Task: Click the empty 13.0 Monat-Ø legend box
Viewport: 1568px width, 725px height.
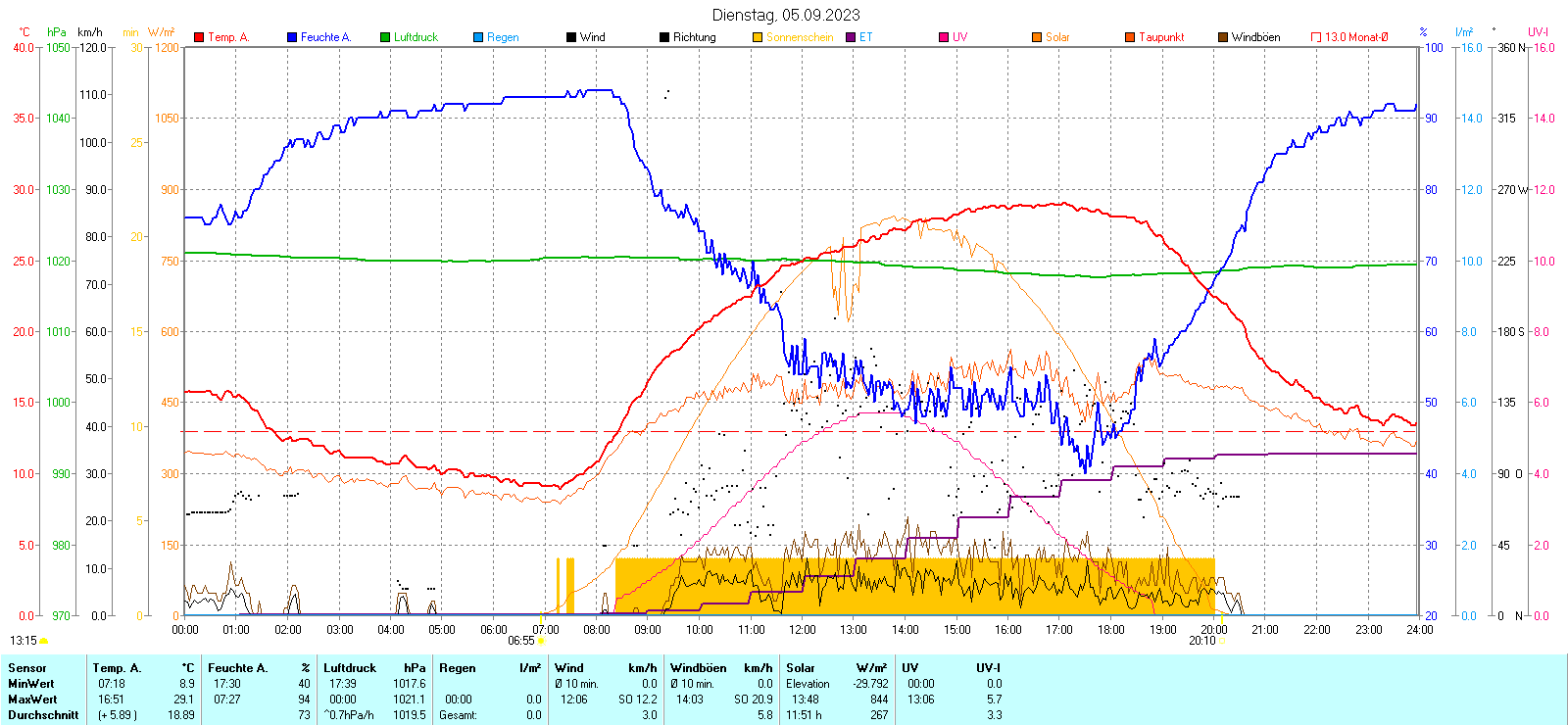Action: [1316, 37]
